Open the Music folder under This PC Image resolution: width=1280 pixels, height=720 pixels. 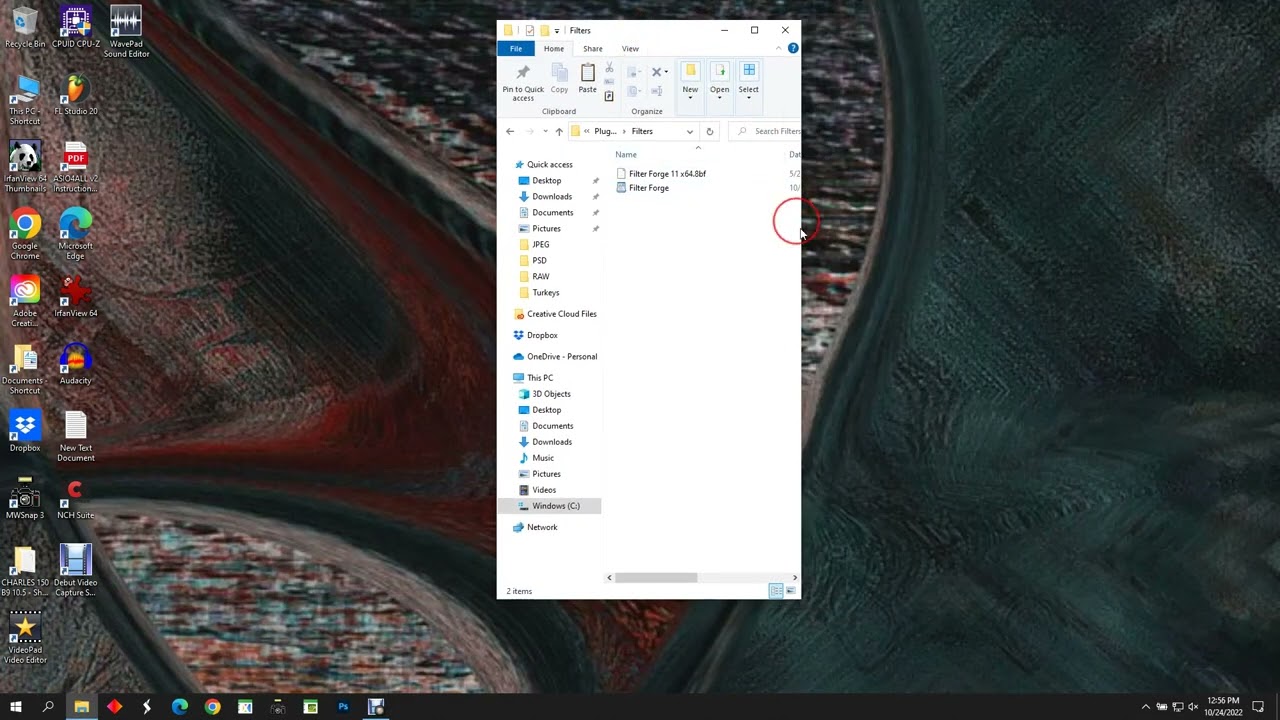pyautogui.click(x=543, y=458)
